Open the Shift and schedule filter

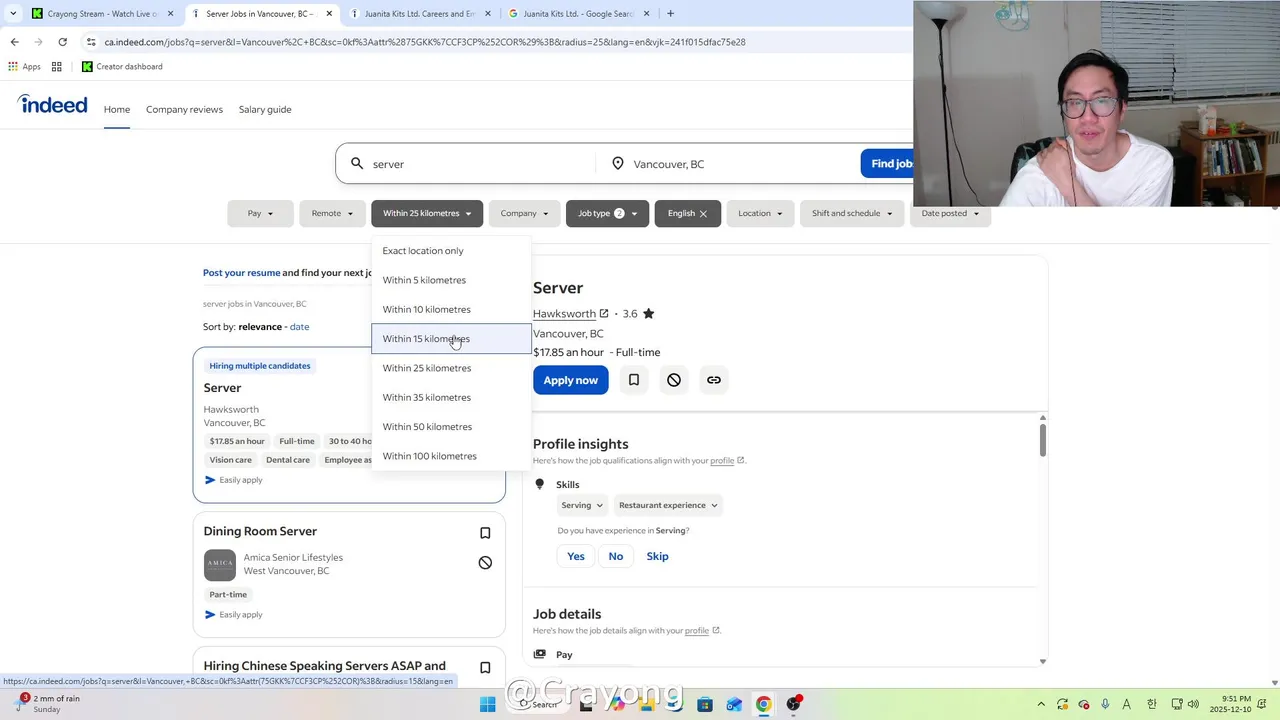point(852,213)
